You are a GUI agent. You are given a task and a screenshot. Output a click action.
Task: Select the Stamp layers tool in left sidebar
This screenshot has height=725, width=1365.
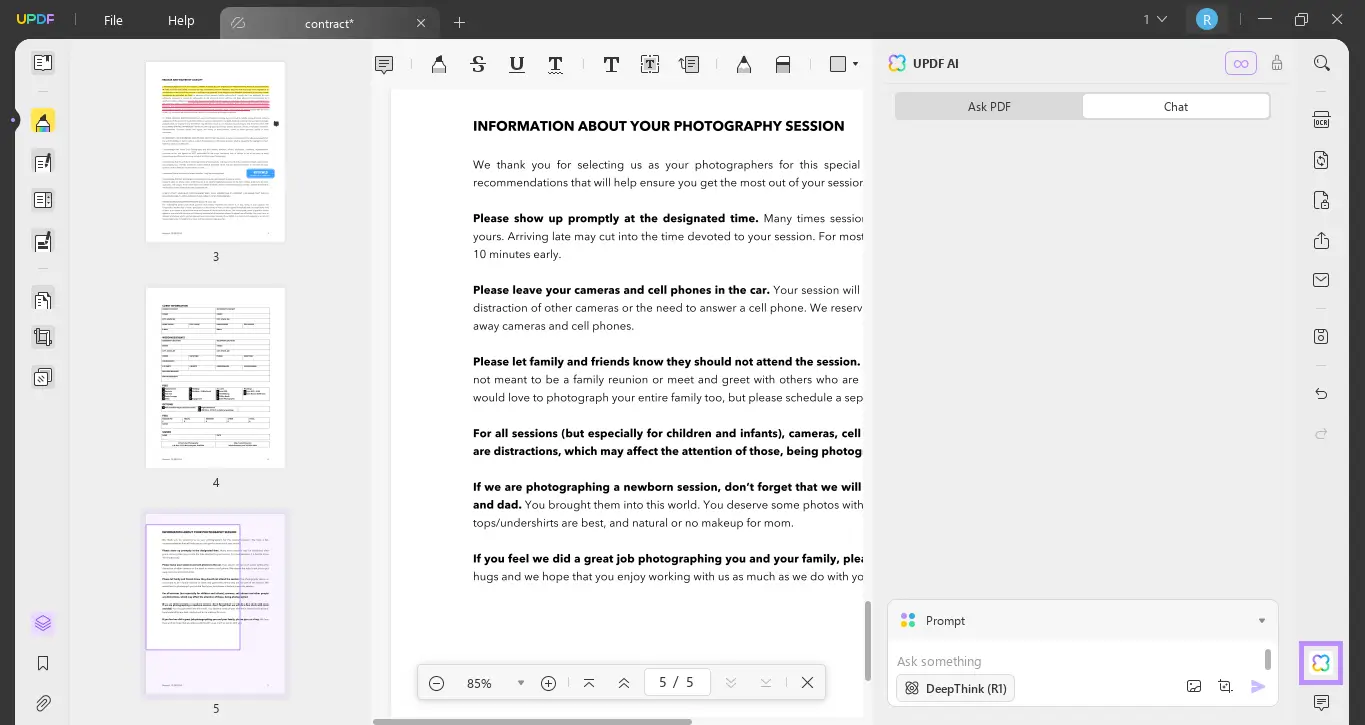coord(43,378)
